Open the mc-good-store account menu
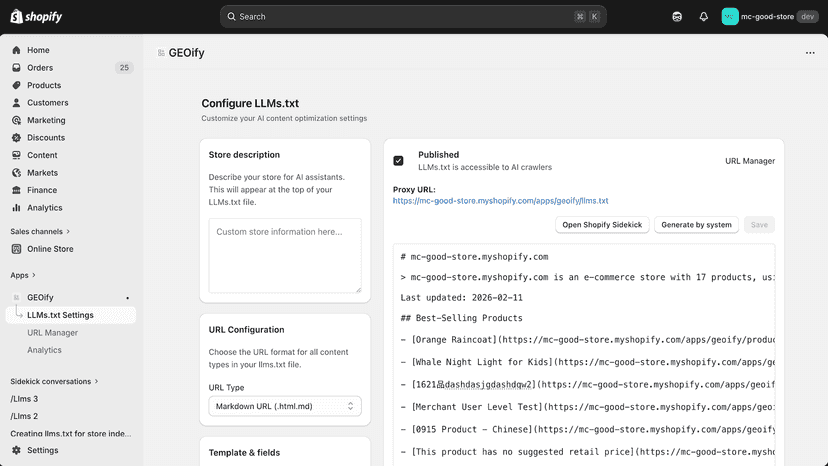 (769, 17)
